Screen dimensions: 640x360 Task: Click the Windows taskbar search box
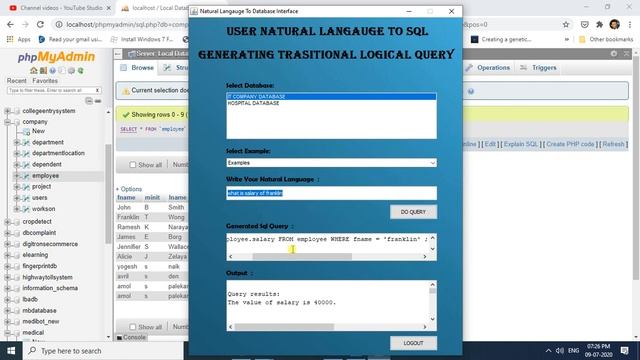point(103,351)
